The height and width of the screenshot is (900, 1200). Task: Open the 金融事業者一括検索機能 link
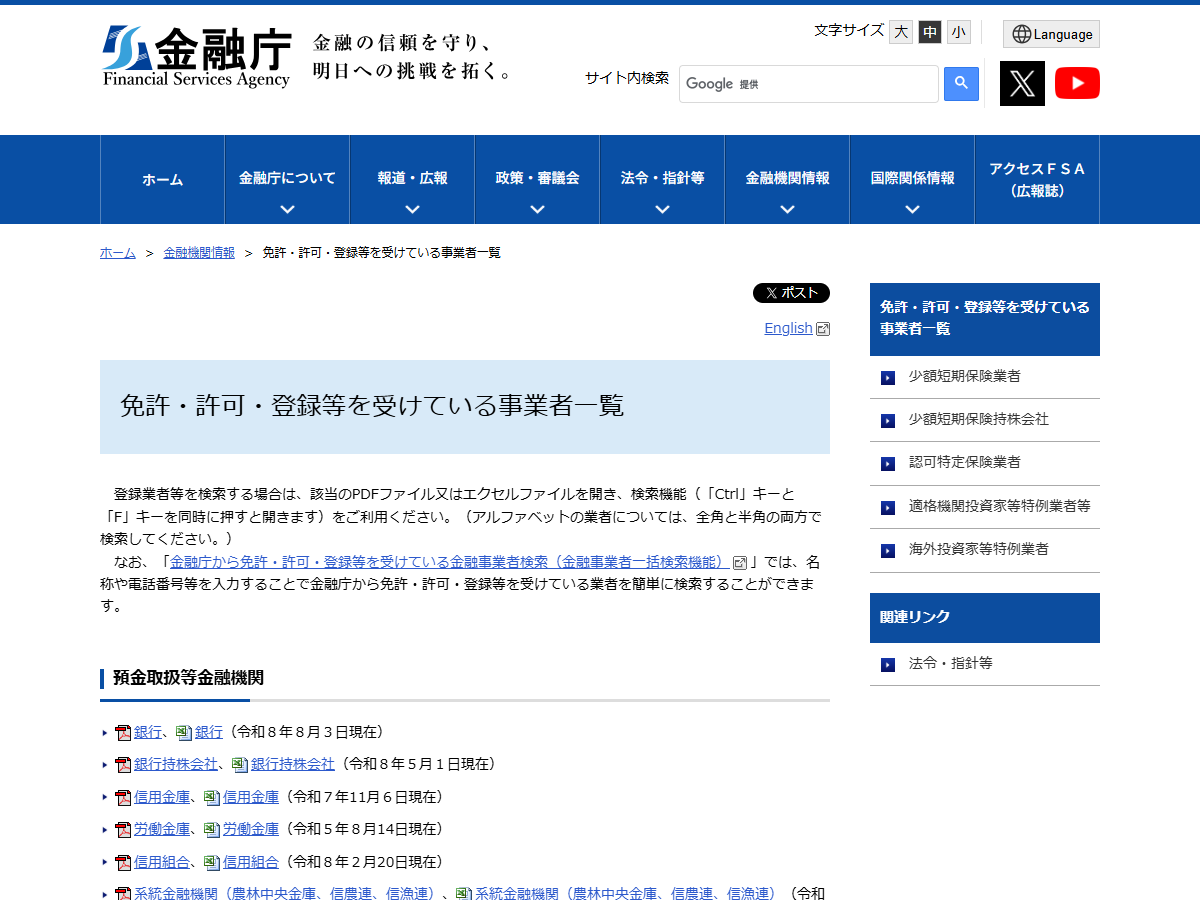(x=450, y=562)
